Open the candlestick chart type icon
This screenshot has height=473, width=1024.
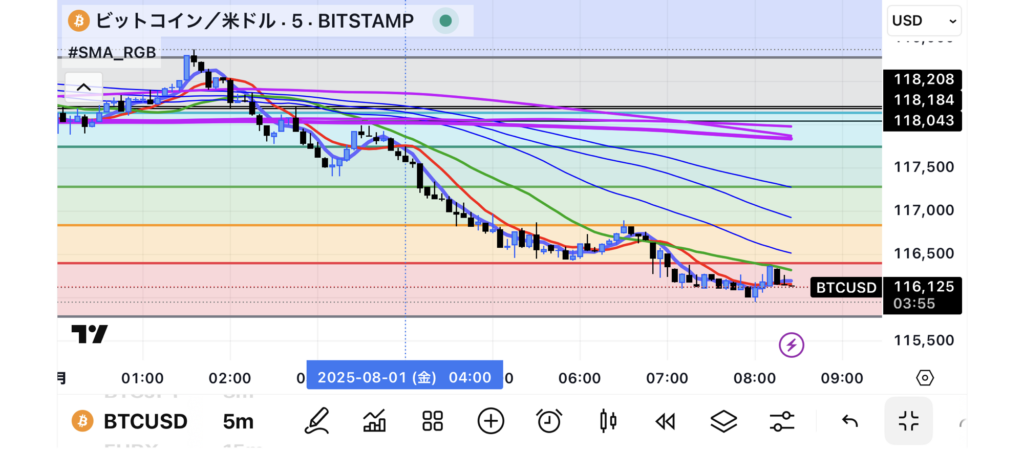606,421
